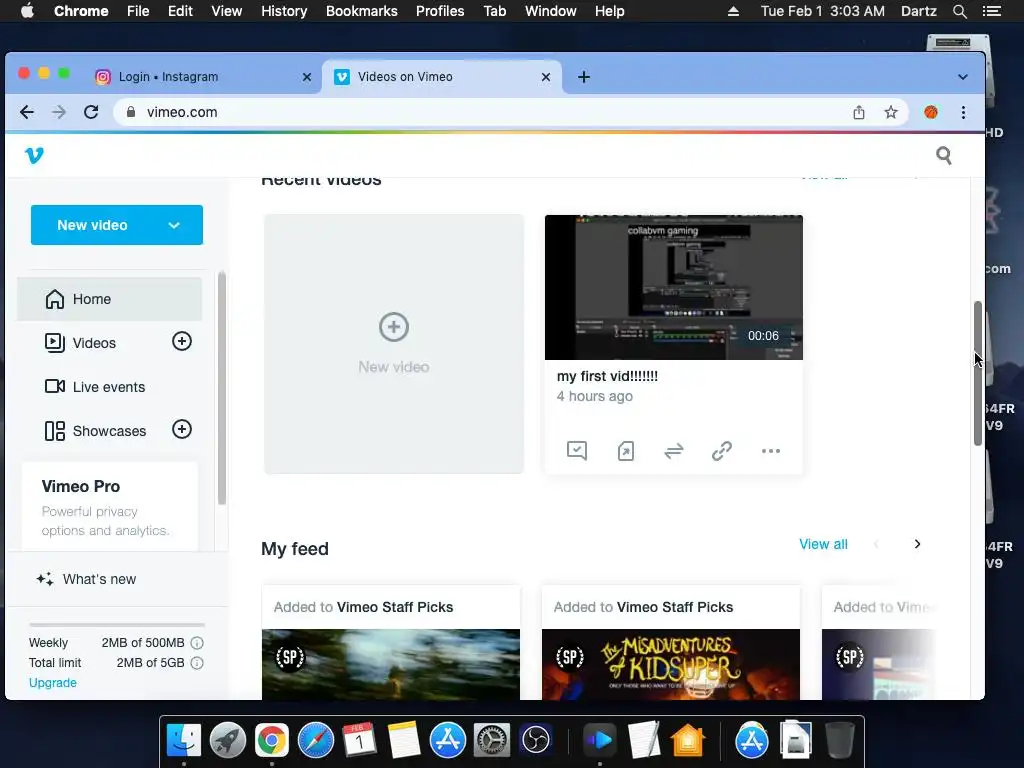Click share icon under my first vid
The height and width of the screenshot is (768, 1024).
click(626, 451)
